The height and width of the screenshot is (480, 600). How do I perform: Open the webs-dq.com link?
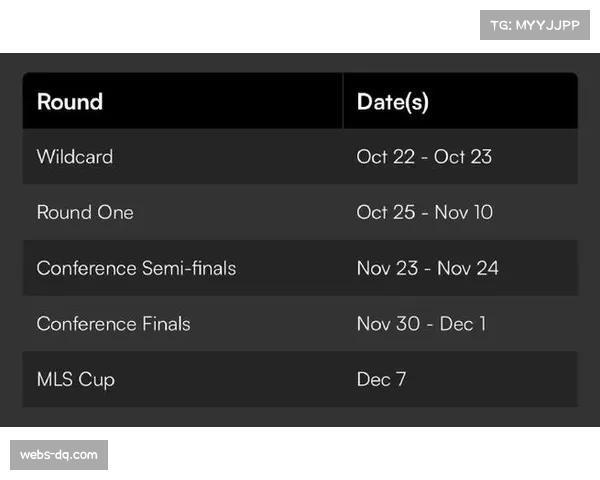59,455
